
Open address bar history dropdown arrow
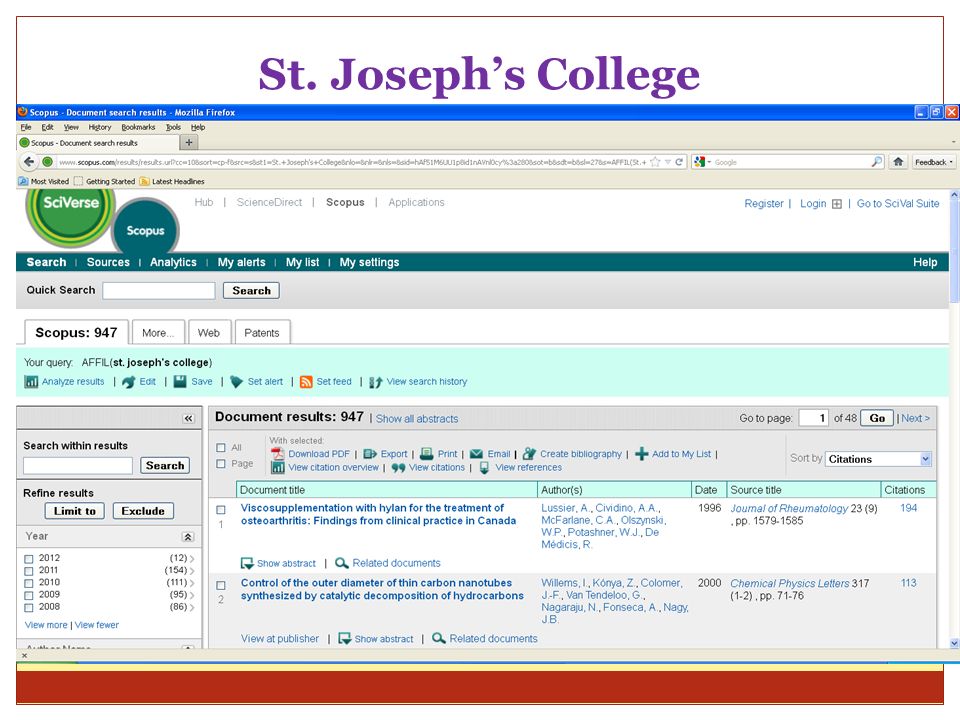click(x=668, y=162)
